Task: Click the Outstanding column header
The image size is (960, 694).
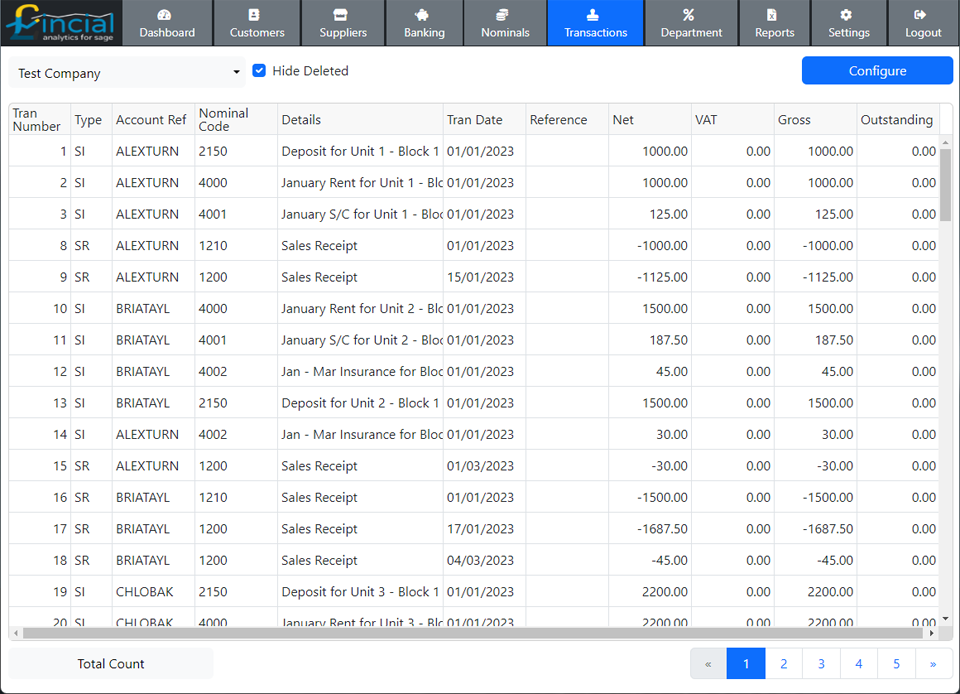Action: pos(898,119)
